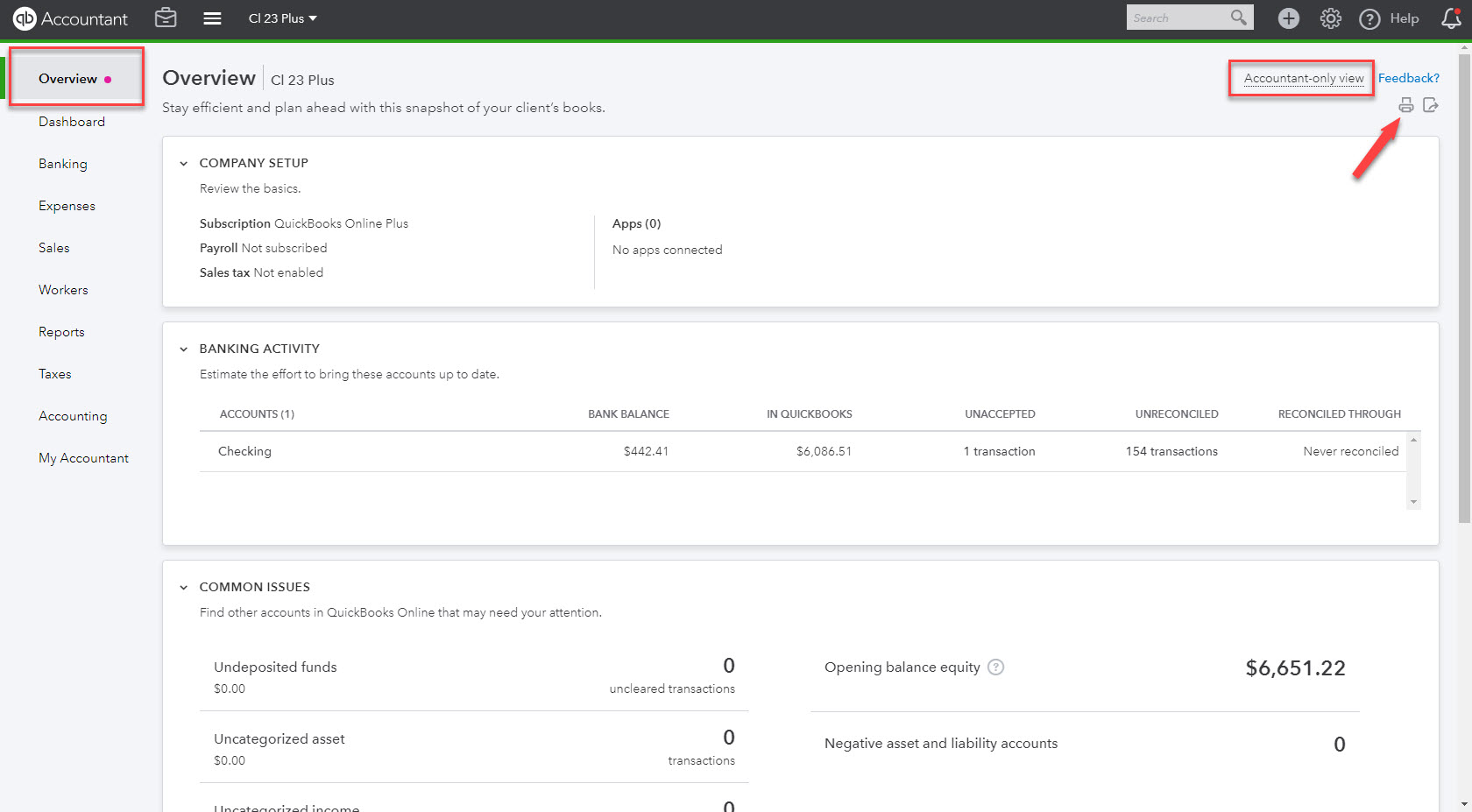Click the qb Accountant logo
This screenshot has width=1472, height=812.
point(25,18)
